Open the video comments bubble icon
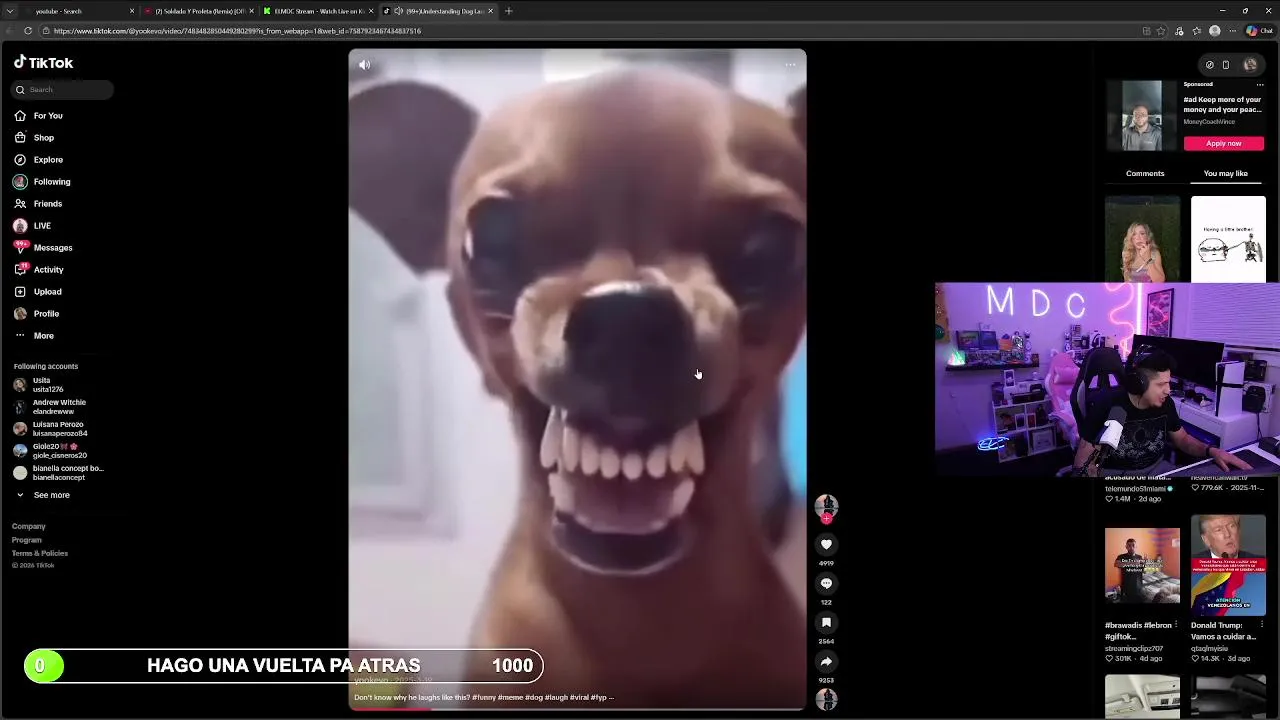The height and width of the screenshot is (720, 1280). (826, 583)
